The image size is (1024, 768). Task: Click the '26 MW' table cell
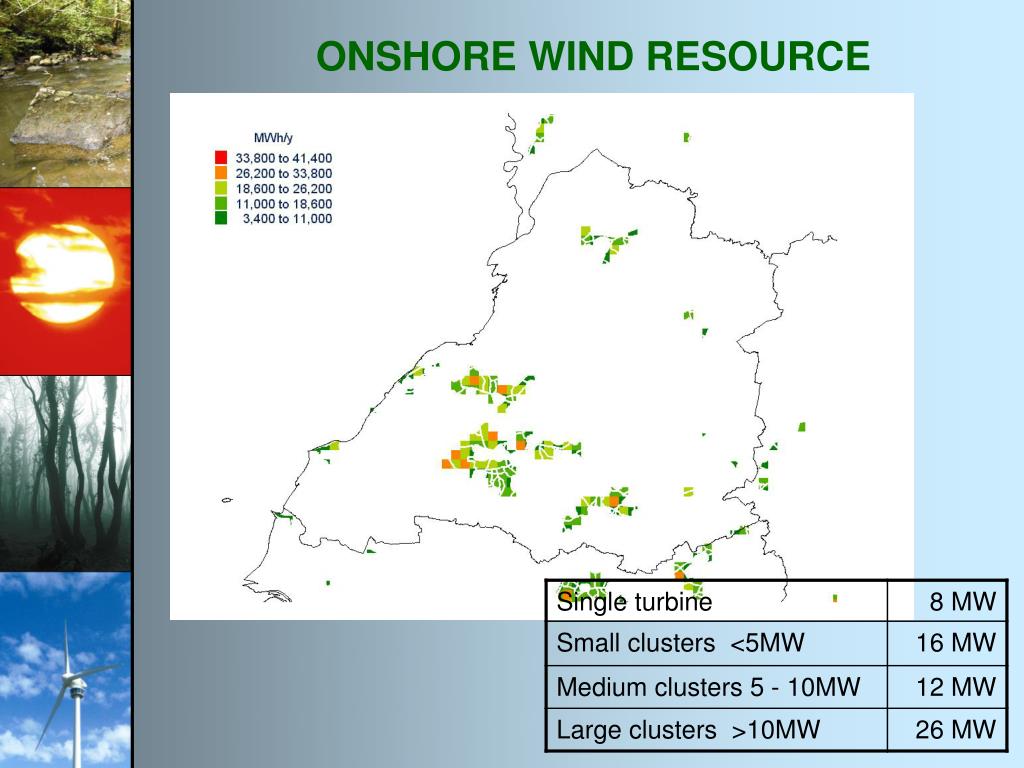coord(947,729)
